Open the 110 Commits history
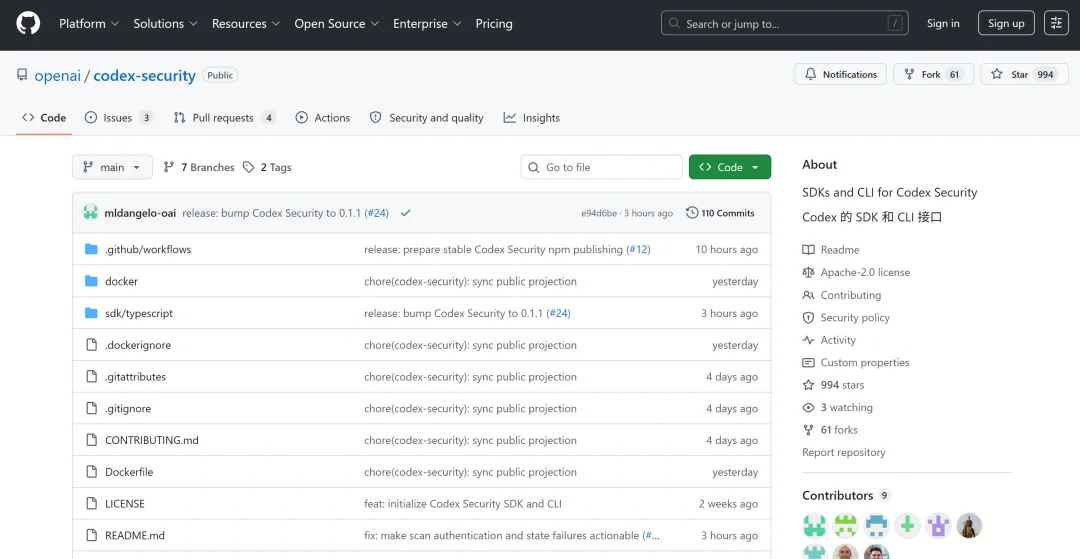The height and width of the screenshot is (559, 1080). (x=720, y=213)
